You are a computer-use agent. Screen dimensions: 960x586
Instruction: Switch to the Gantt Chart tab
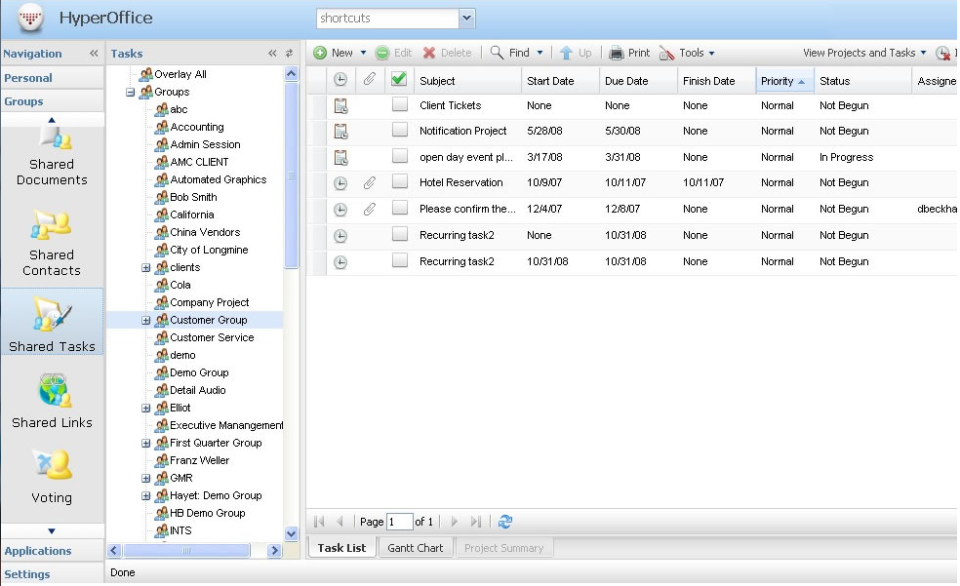[x=415, y=548]
